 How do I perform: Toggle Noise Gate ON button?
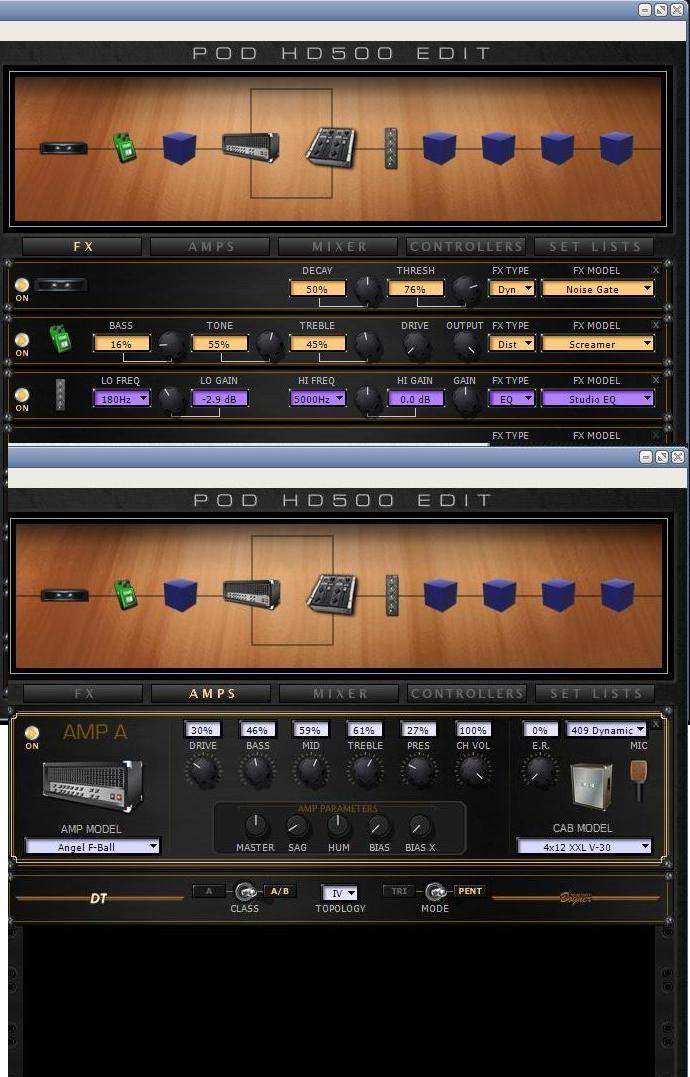(x=22, y=285)
